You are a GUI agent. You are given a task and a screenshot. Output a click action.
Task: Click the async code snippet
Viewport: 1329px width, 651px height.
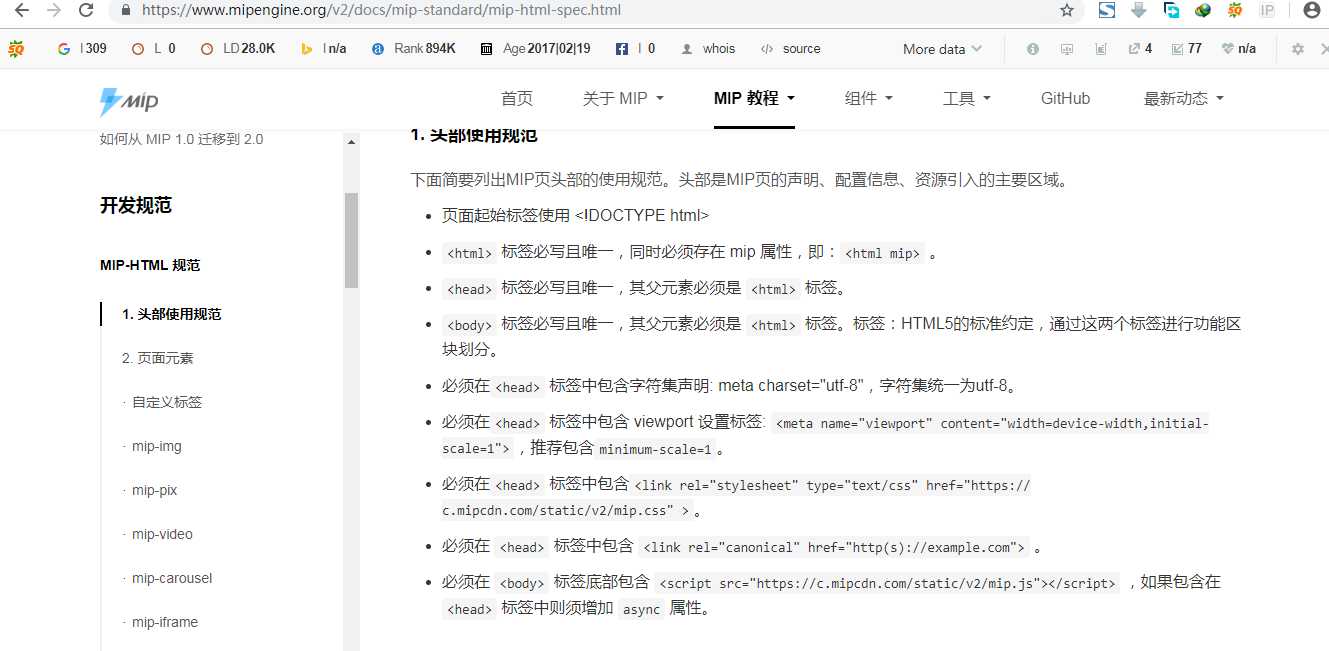click(641, 608)
